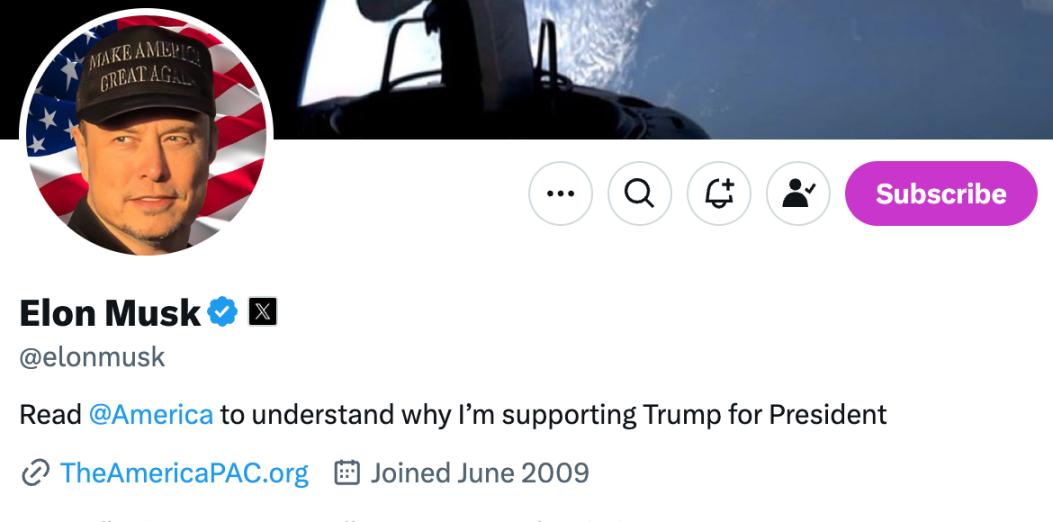Click the "Joined June 2009" text
The image size is (1053, 522).
[x=480, y=472]
